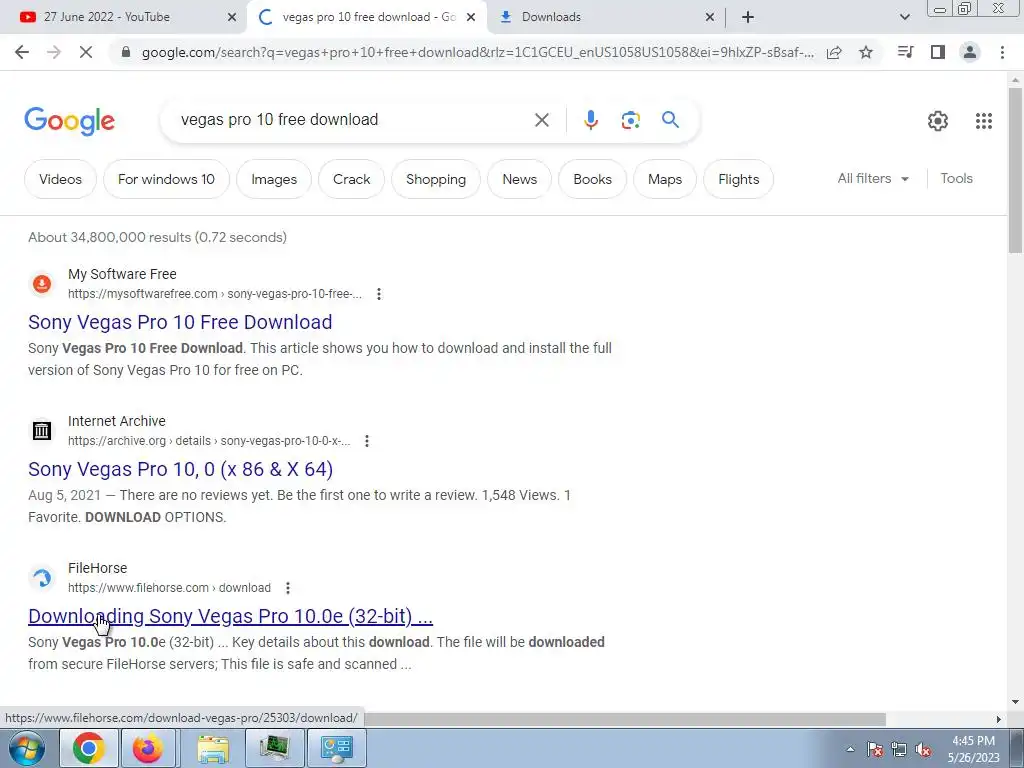Open more options for My Software Free result
The image size is (1024, 768).
point(379,294)
